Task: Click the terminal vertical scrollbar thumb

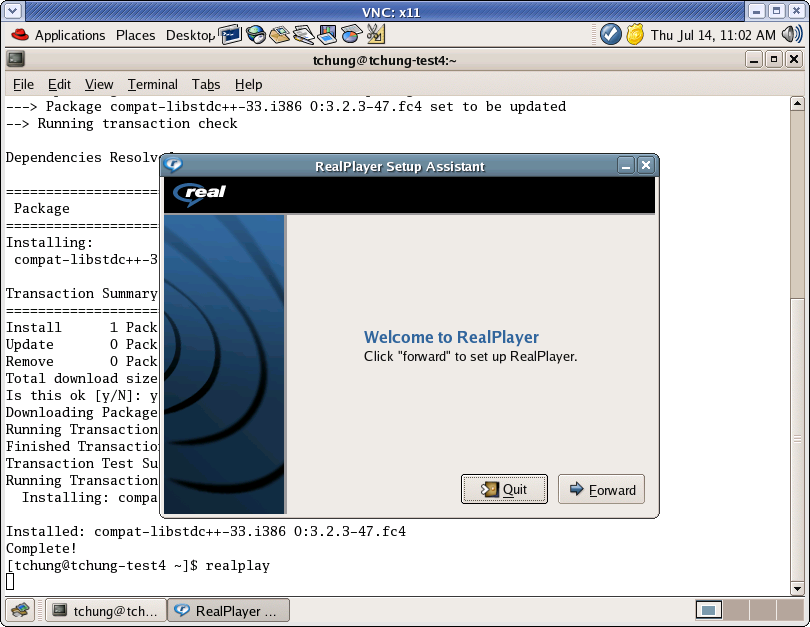Action: [x=797, y=440]
